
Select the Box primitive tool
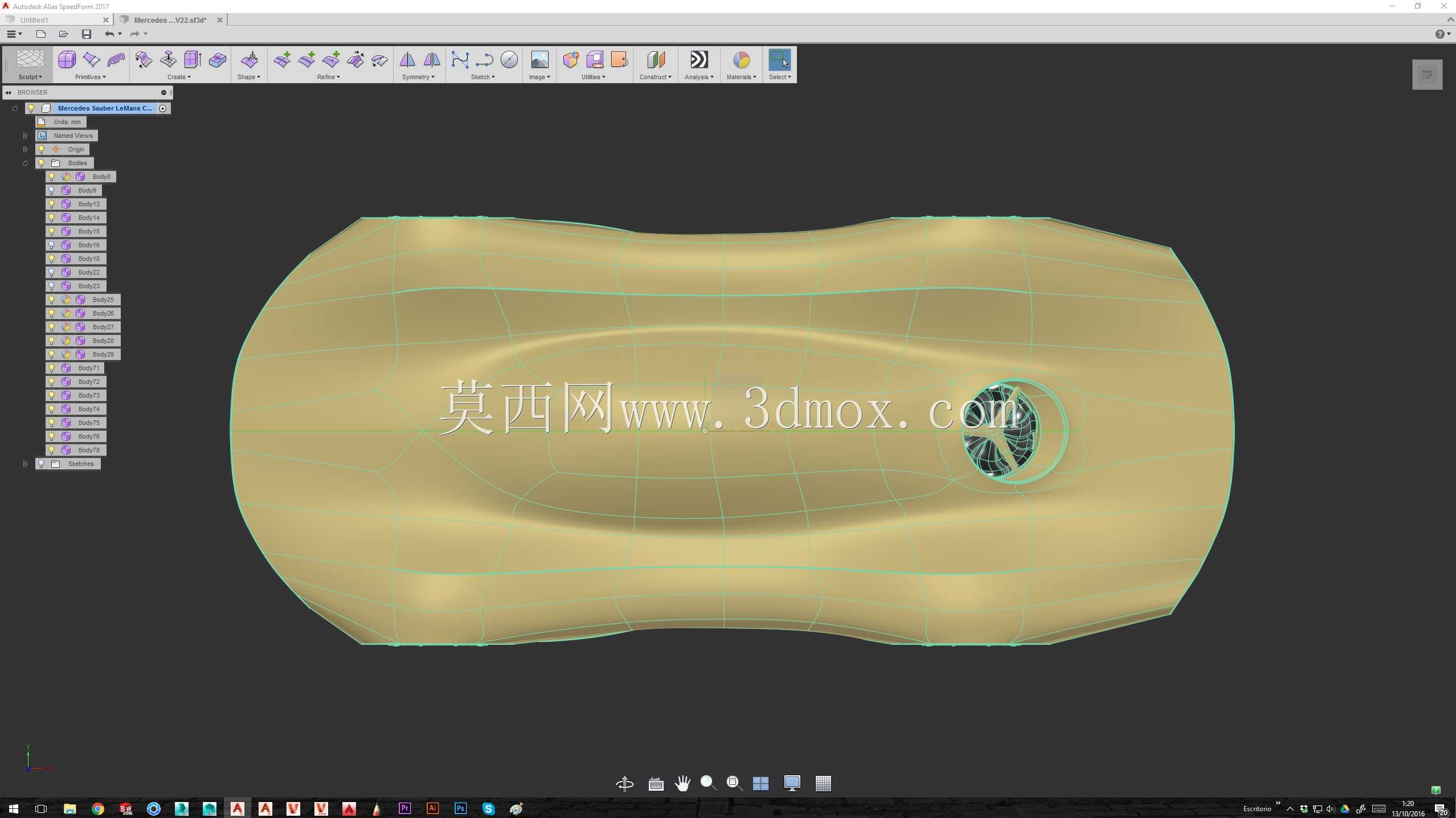click(67, 59)
